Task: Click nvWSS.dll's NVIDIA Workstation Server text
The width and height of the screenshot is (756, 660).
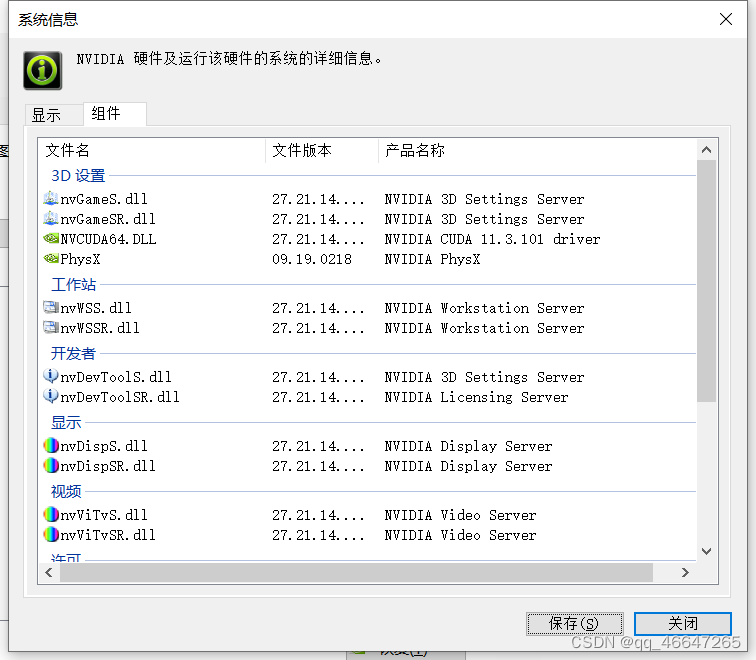Action: [484, 308]
